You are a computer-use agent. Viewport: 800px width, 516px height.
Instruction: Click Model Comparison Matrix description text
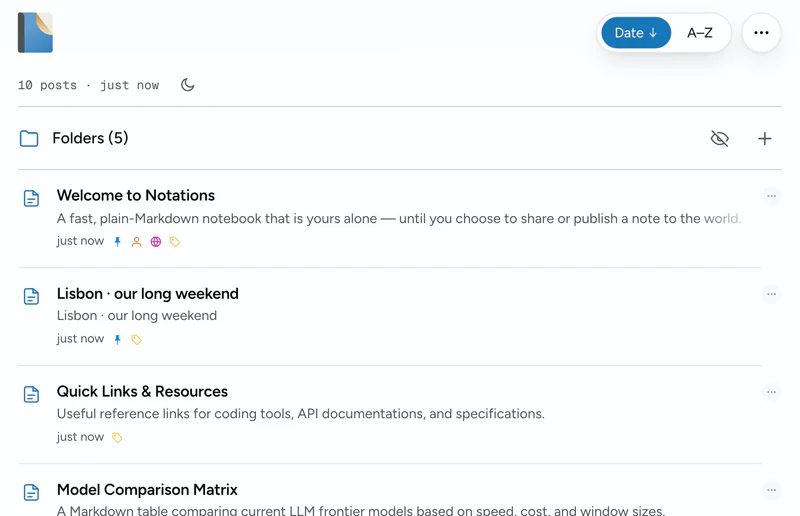pos(361,510)
